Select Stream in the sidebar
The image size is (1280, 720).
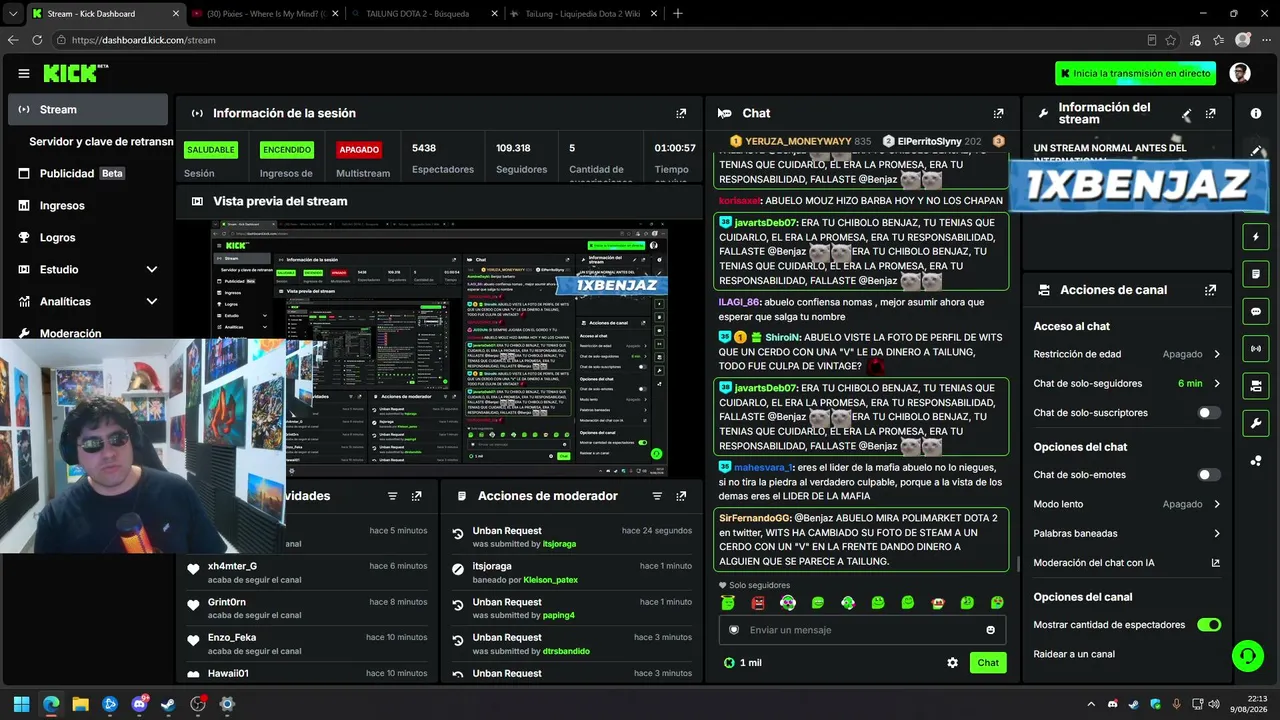click(x=88, y=109)
